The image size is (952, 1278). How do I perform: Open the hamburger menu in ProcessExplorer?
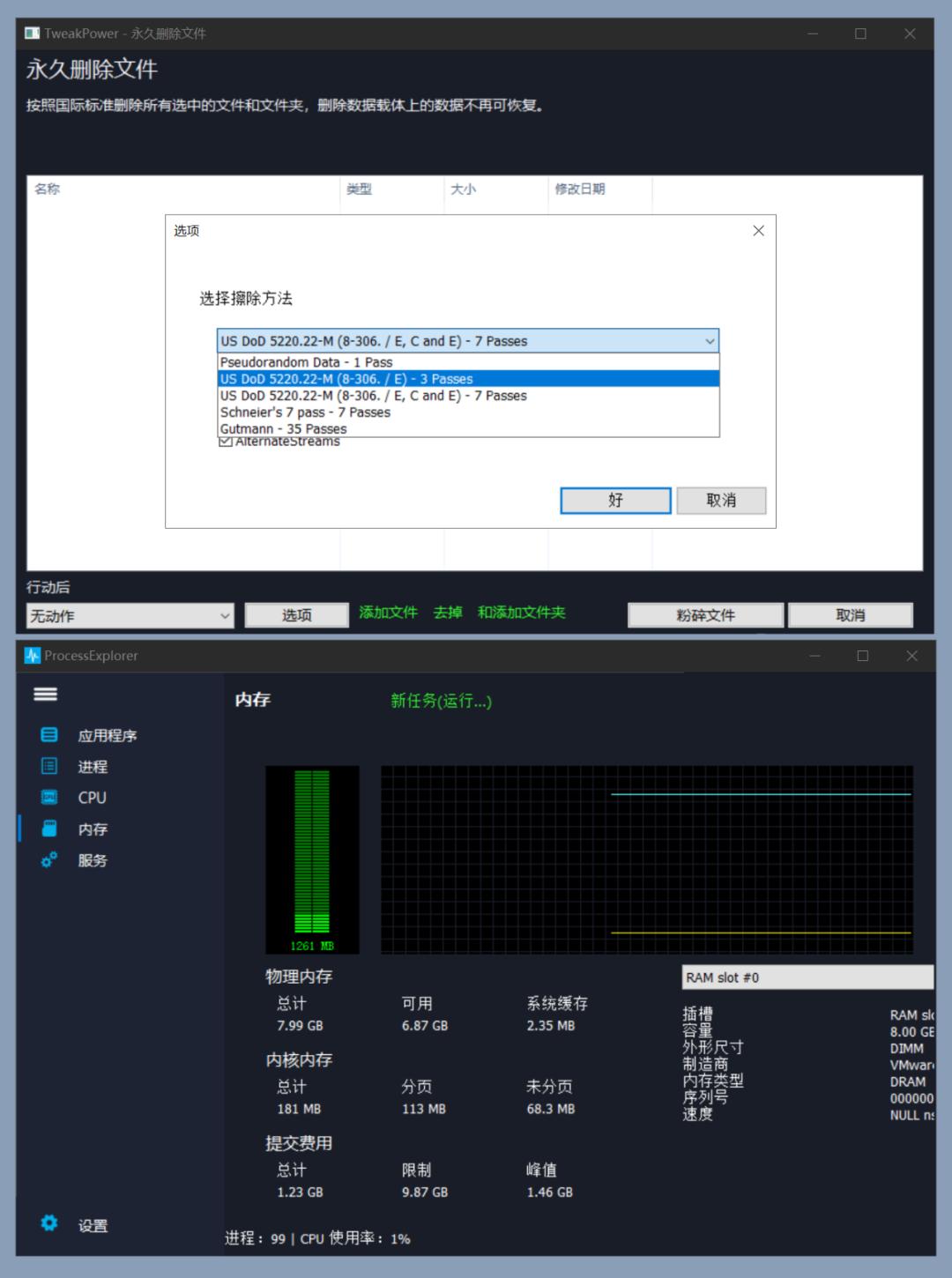click(x=45, y=695)
